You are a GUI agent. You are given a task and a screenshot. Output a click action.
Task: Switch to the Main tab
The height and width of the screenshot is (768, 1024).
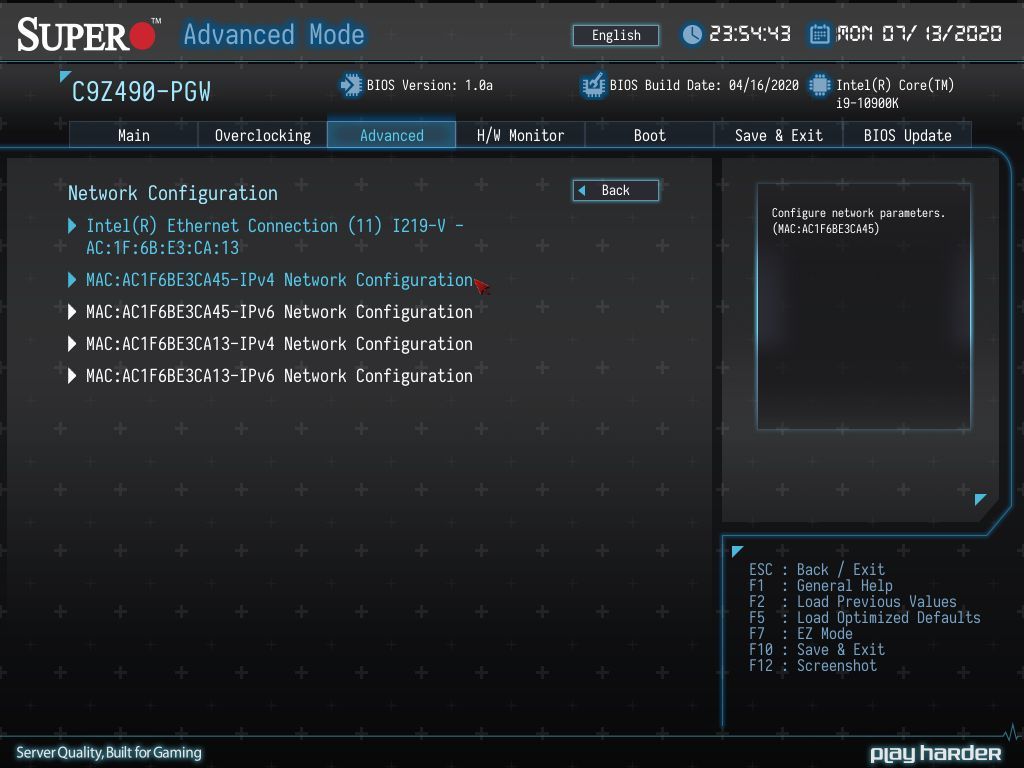133,135
